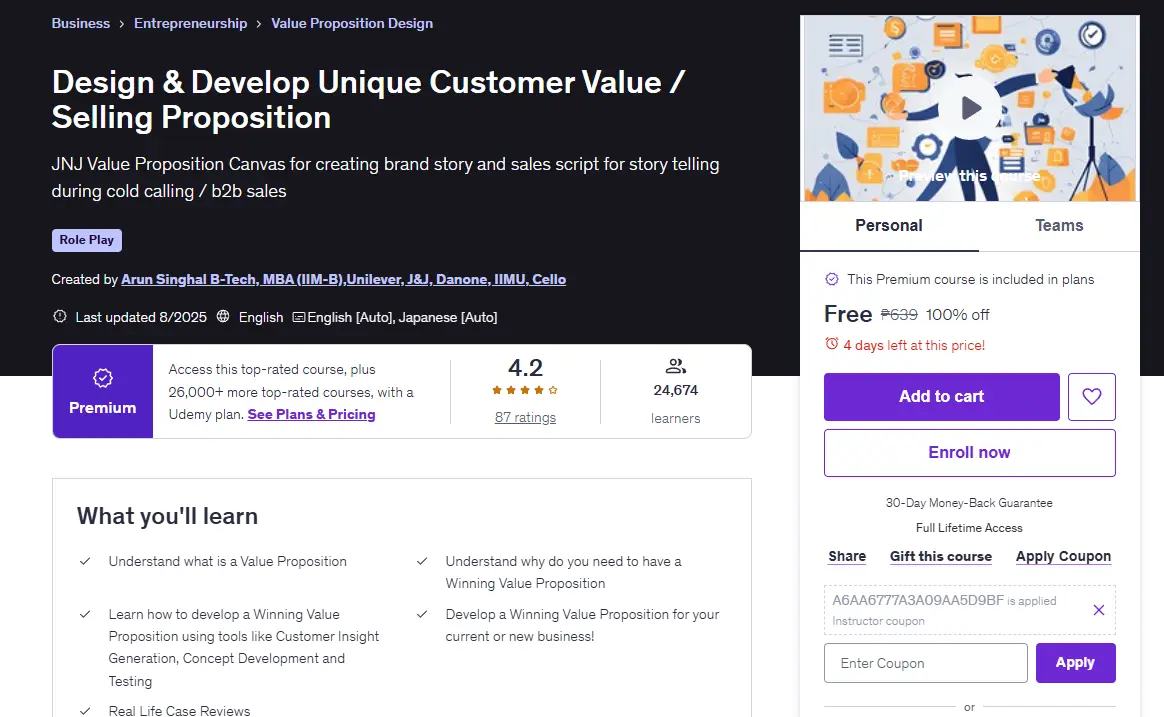
Task: Click the Enter Coupon input field
Action: [x=926, y=663]
